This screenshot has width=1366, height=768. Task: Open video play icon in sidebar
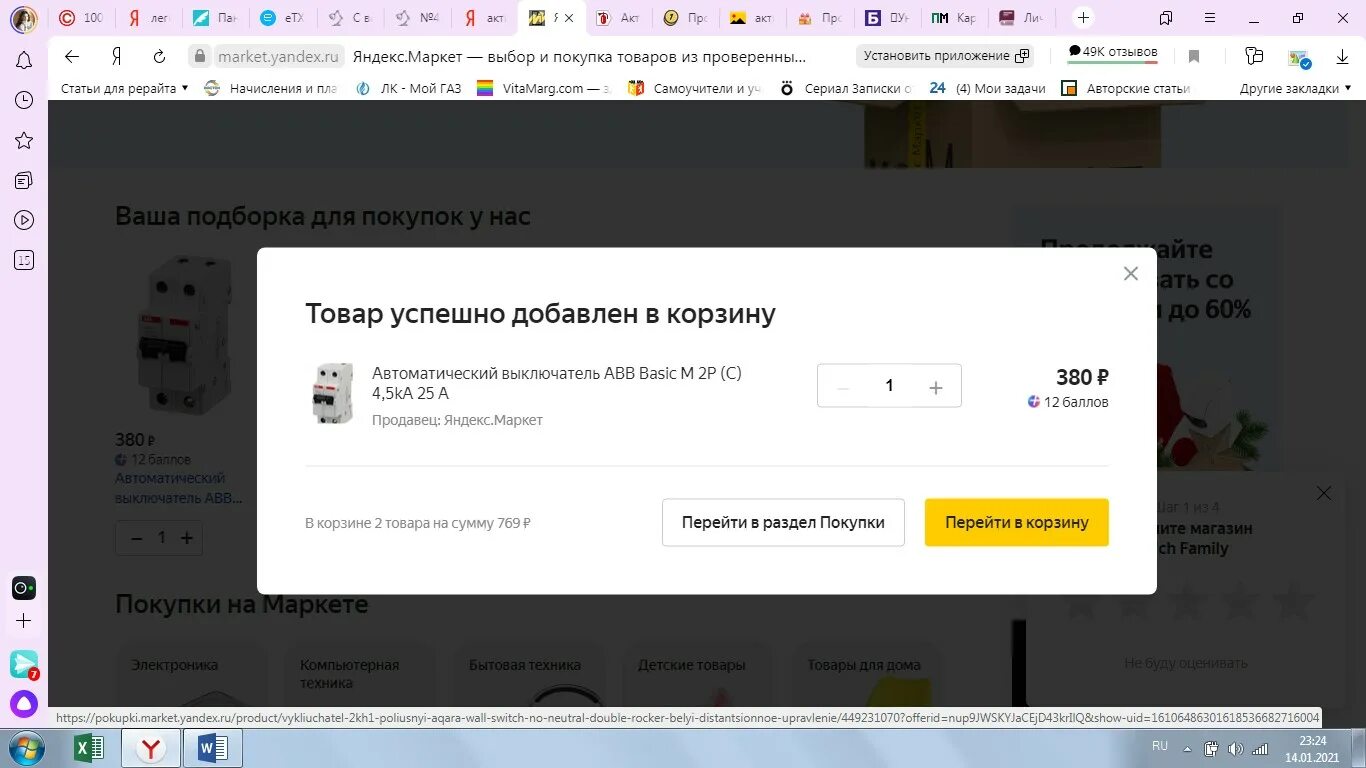coord(24,220)
